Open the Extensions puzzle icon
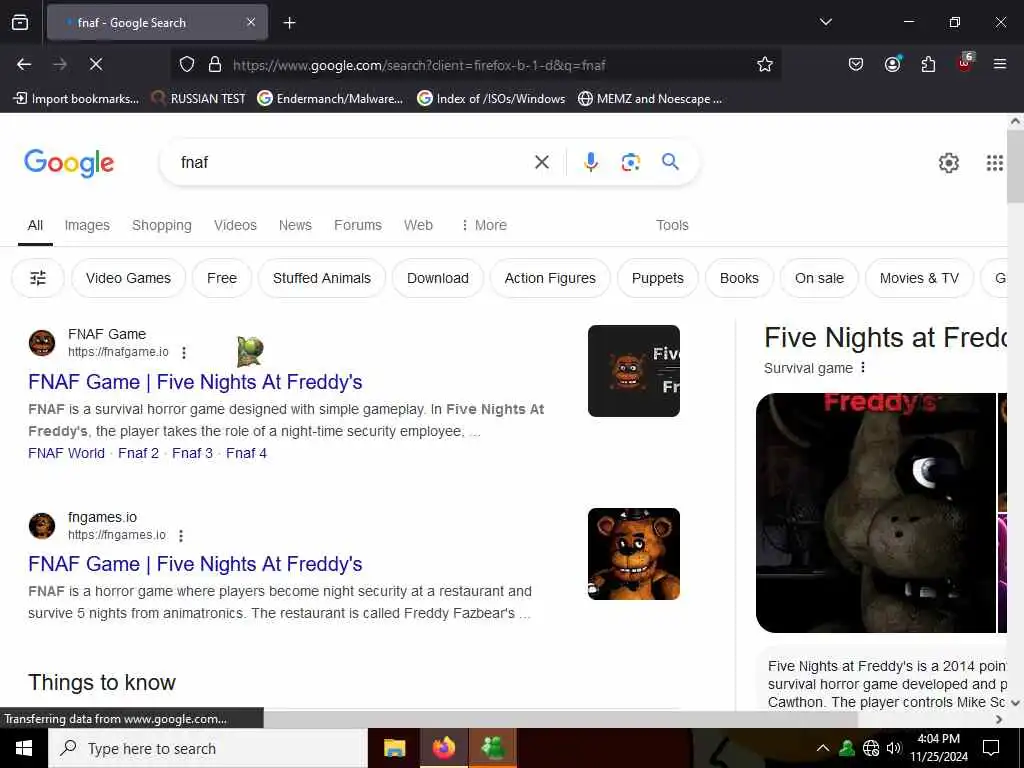 click(928, 64)
